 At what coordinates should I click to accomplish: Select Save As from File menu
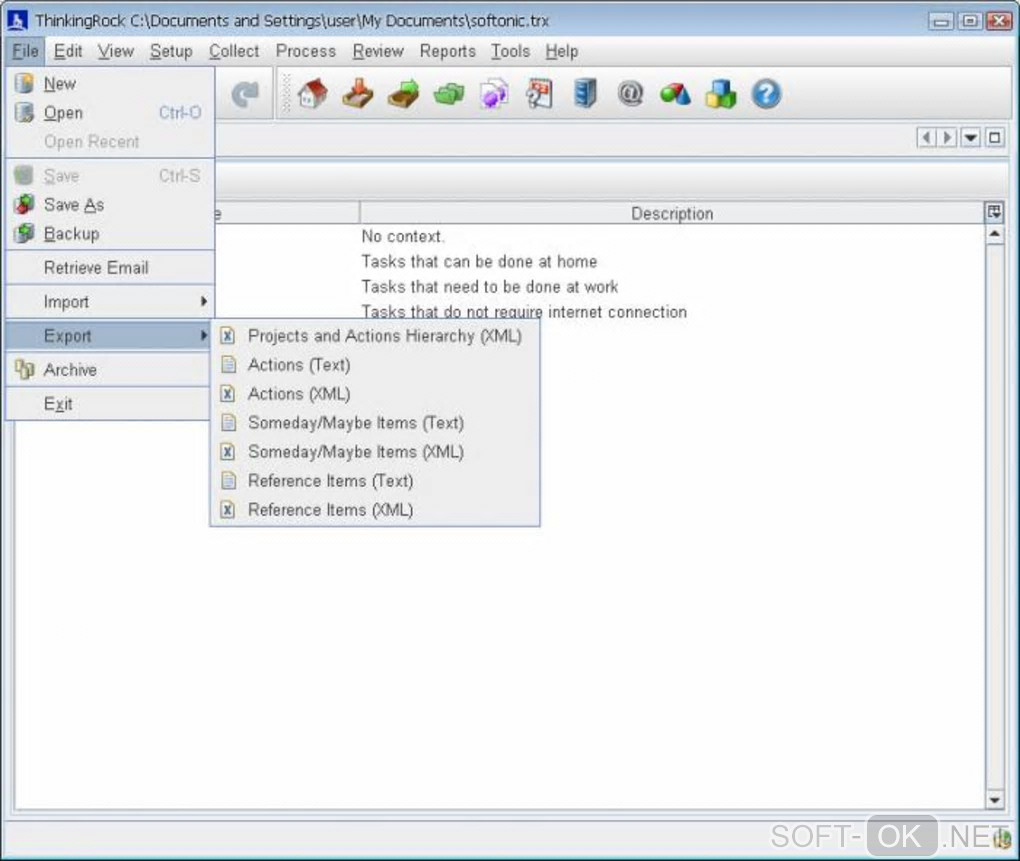[x=110, y=205]
